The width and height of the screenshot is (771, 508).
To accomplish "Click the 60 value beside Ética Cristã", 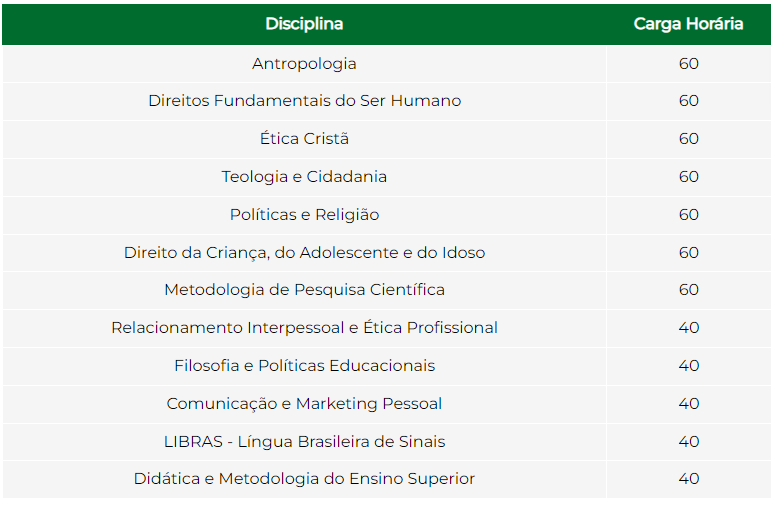I will [x=688, y=139].
